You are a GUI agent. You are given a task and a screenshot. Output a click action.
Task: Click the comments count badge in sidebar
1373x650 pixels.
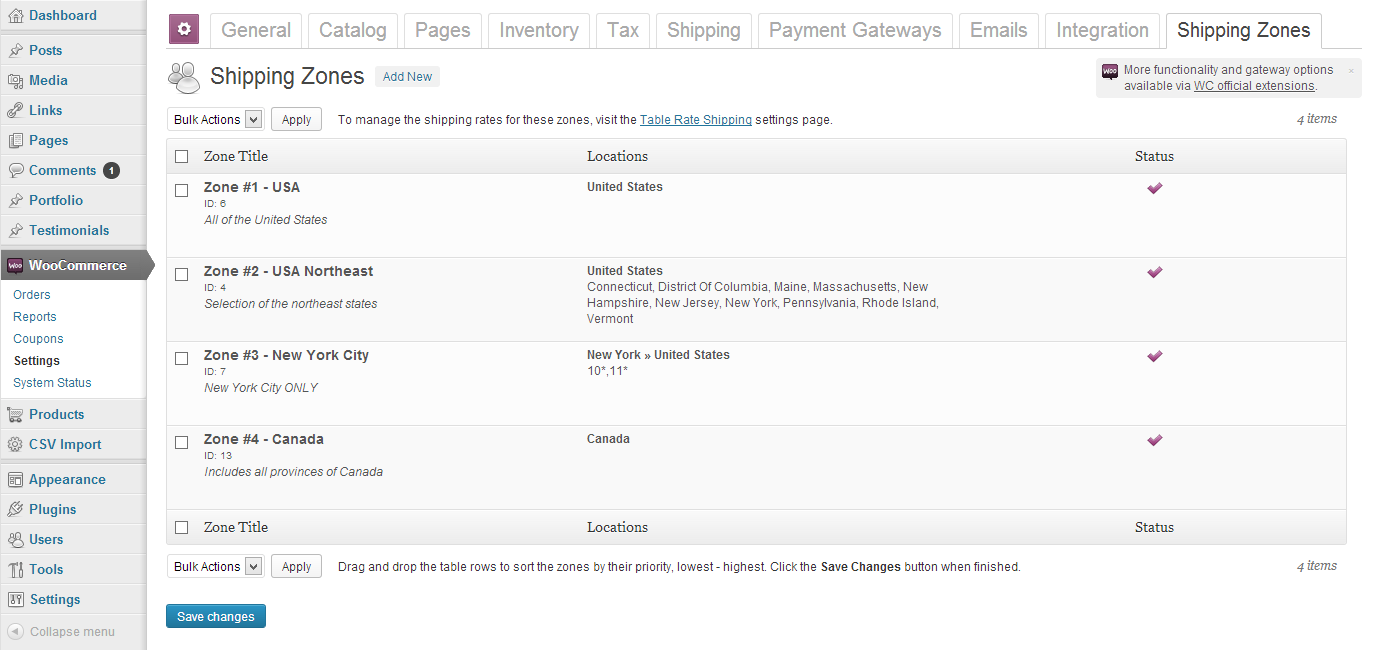point(111,171)
